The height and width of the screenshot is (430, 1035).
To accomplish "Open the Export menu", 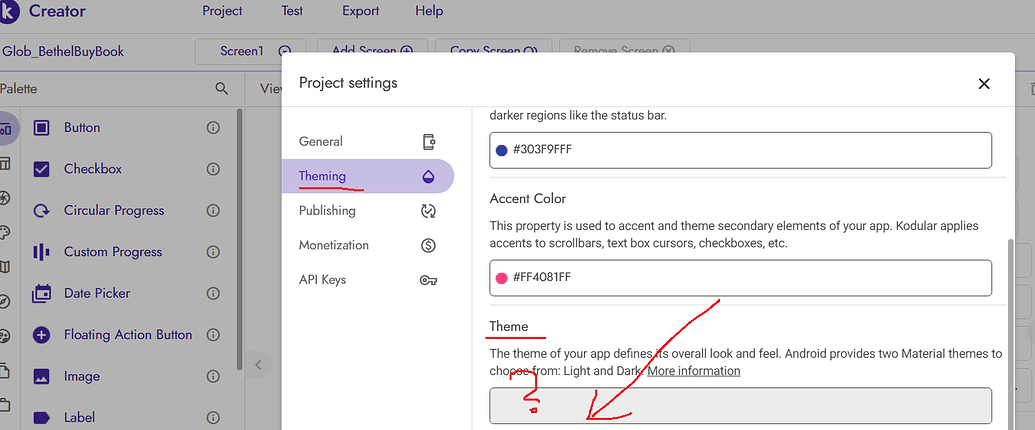I will 360,11.
